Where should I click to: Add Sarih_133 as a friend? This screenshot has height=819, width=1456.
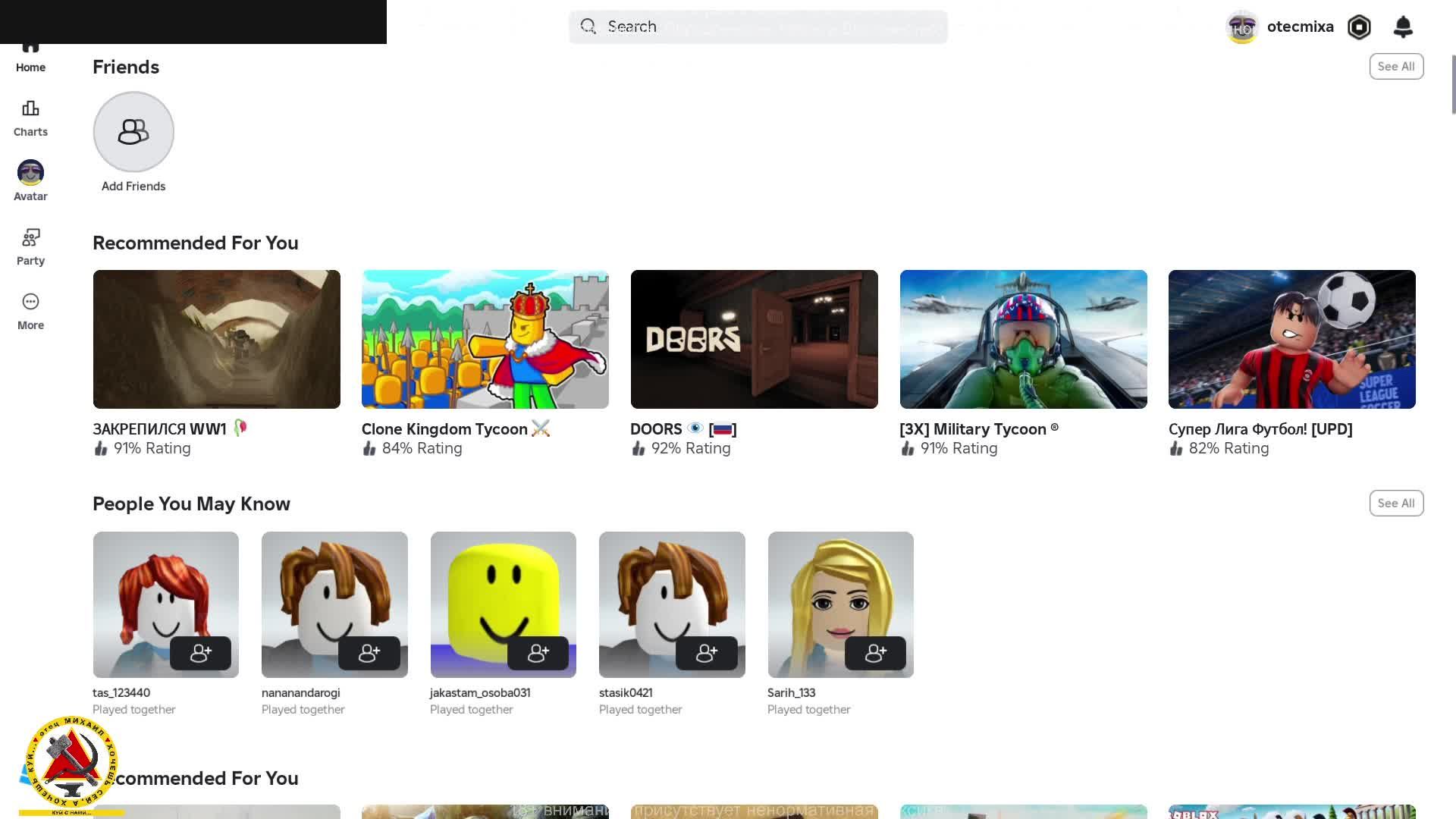pyautogui.click(x=875, y=653)
